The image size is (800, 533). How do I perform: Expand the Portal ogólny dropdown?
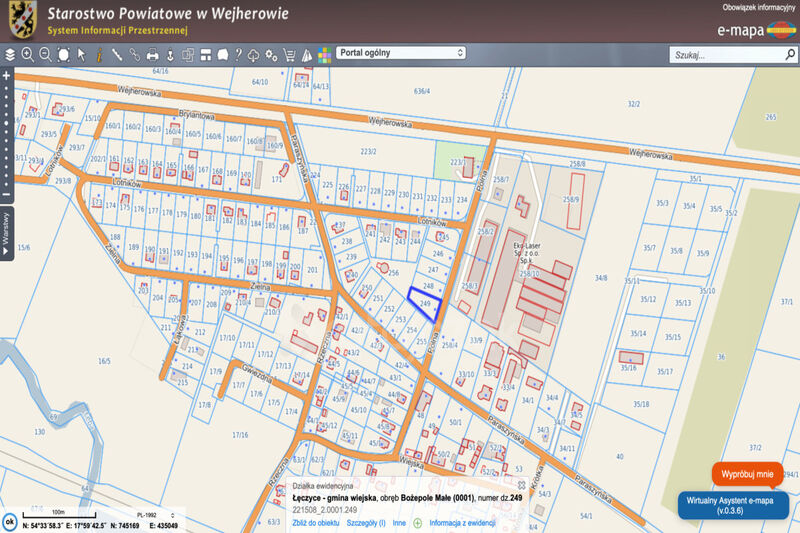[x=401, y=53]
